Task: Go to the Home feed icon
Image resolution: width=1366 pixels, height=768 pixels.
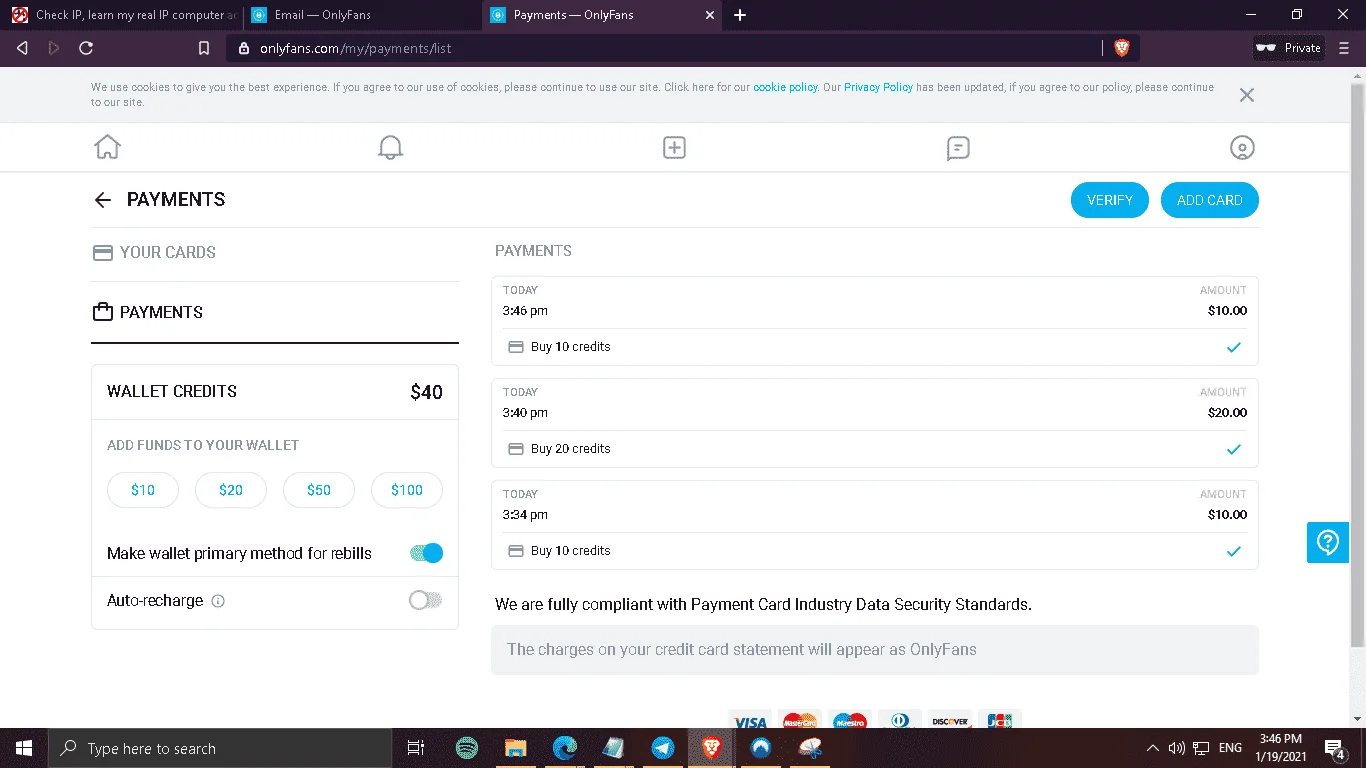Action: (107, 147)
